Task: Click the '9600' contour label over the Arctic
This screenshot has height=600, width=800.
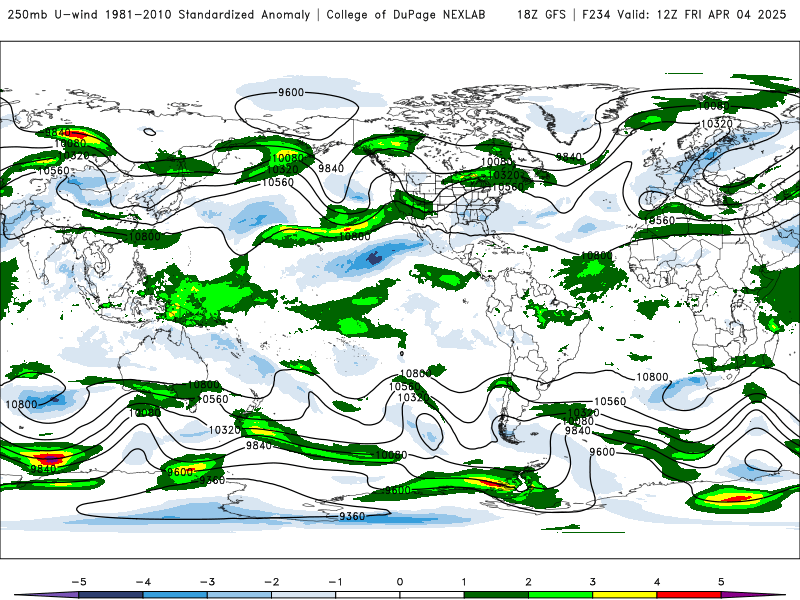Action: [291, 92]
